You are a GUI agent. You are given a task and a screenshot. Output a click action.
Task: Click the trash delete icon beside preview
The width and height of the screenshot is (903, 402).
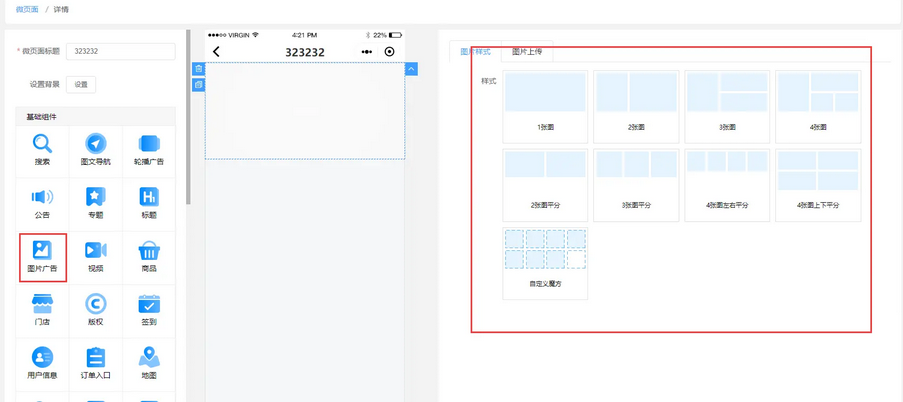199,69
